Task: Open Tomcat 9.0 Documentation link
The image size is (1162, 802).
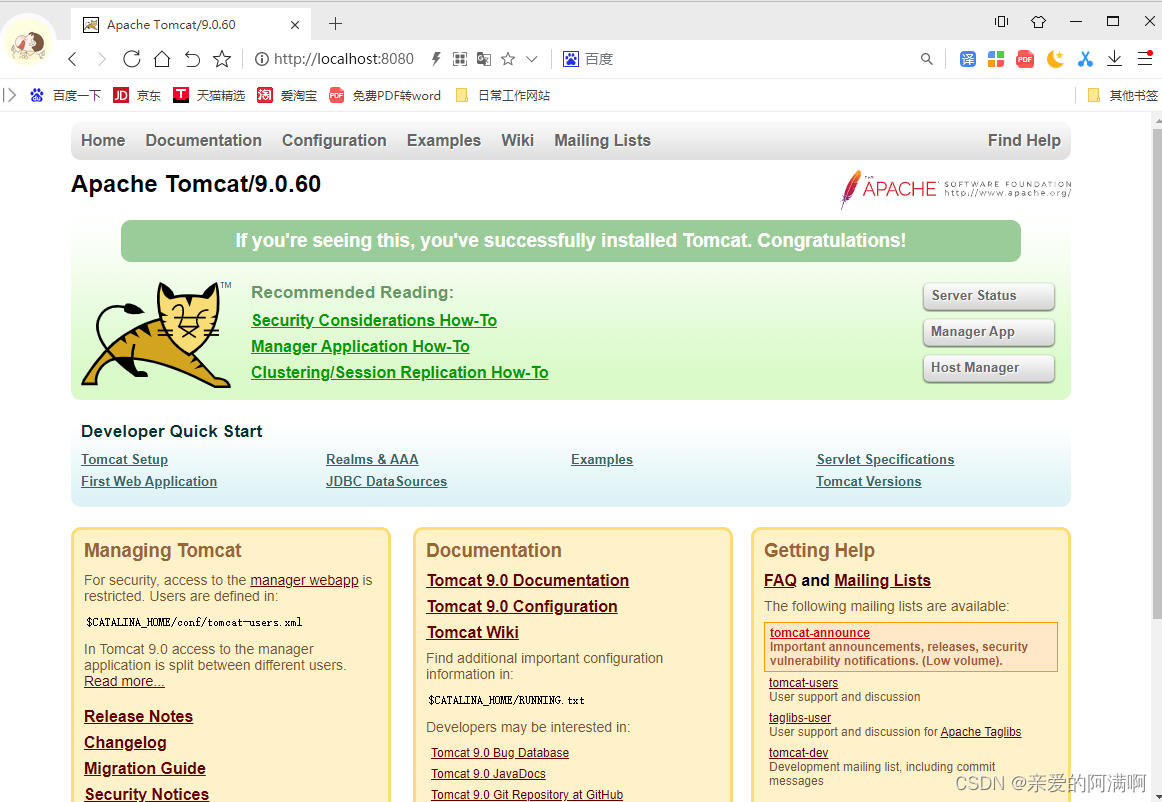Action: tap(528, 580)
